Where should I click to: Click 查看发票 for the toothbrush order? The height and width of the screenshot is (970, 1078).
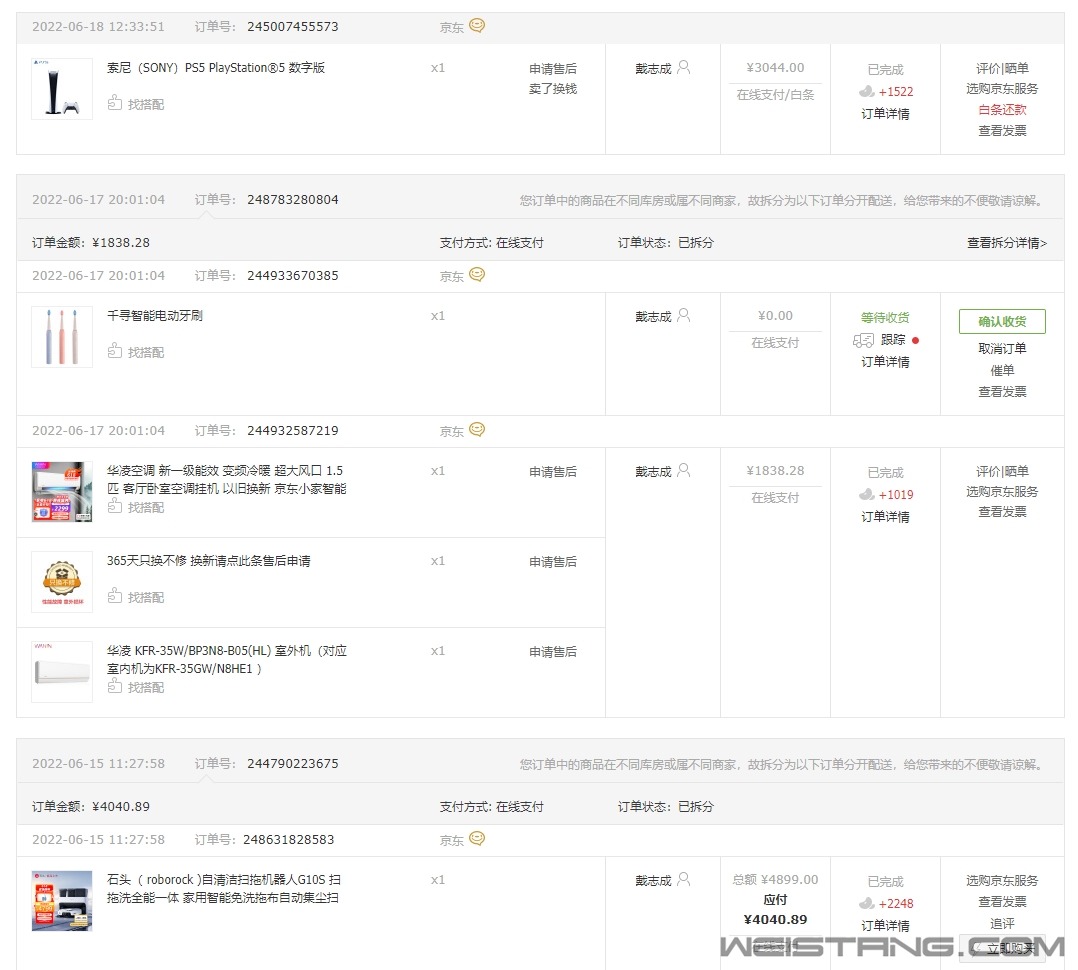[1002, 392]
